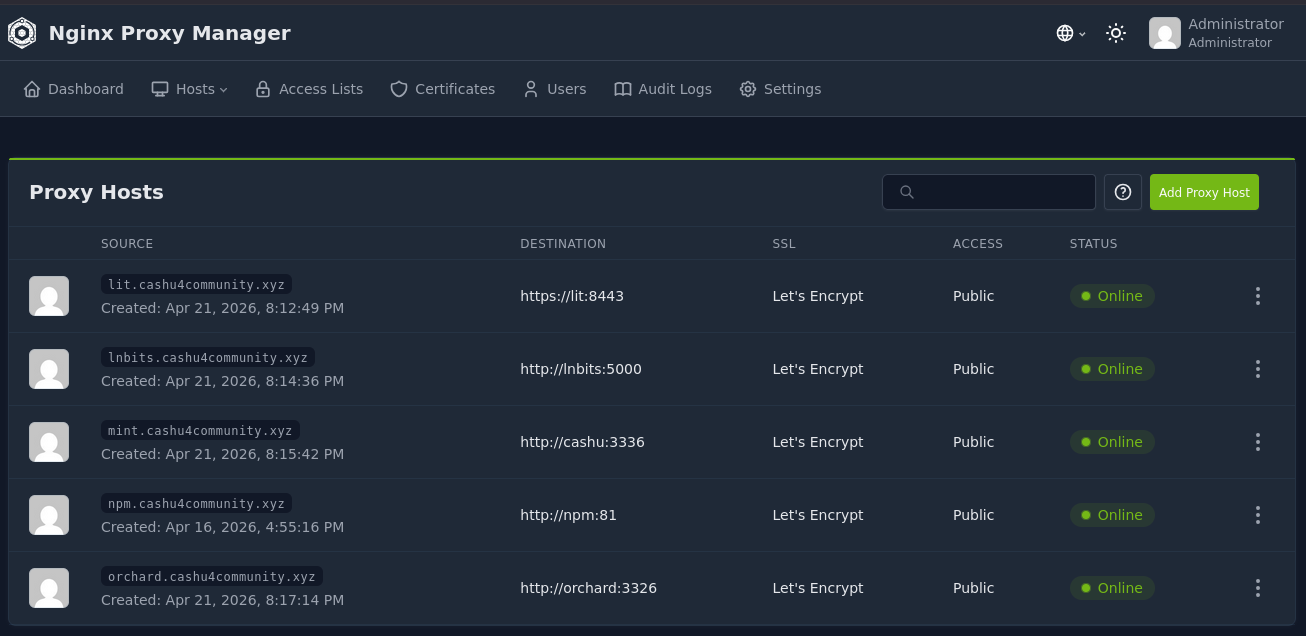Click the STATUS column header
1306x636 pixels.
pos(1094,244)
